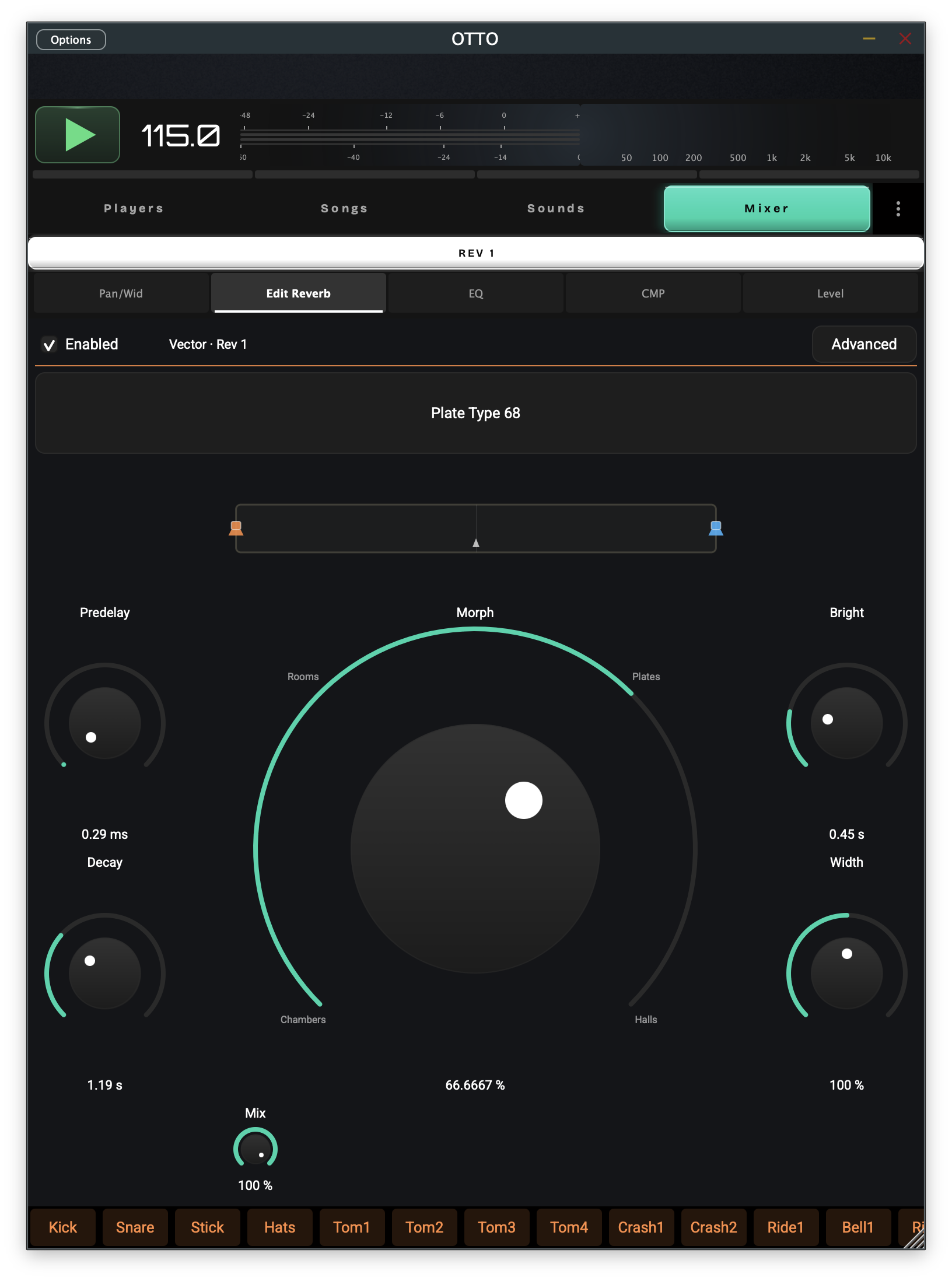Select the Mixer tab
952x1281 pixels.
click(x=766, y=209)
